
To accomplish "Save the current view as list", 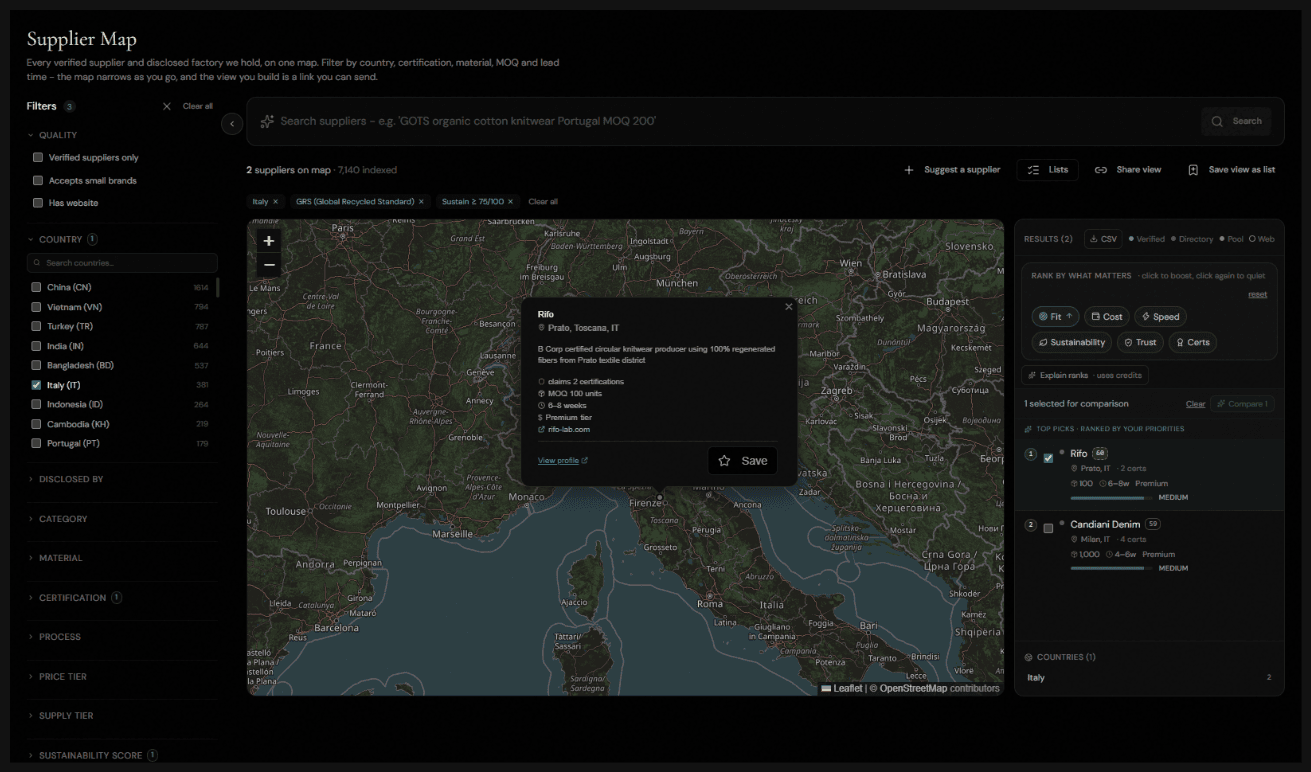I will pos(1231,170).
